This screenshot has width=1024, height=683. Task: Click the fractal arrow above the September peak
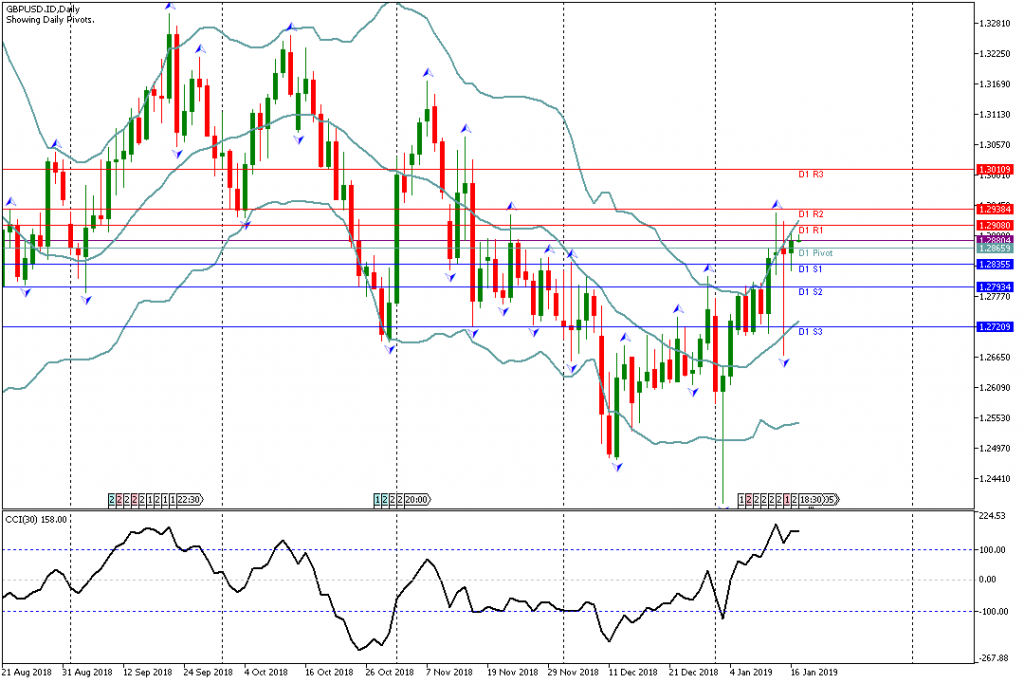168,6
